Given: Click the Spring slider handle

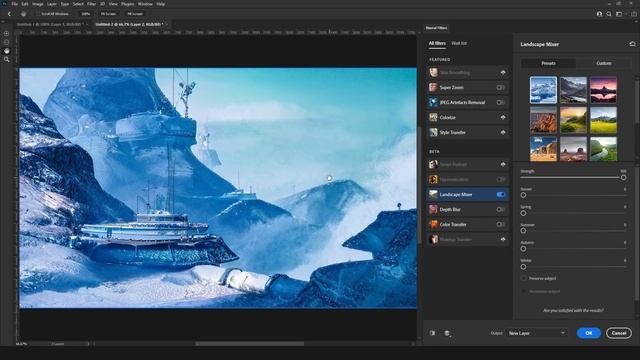Looking at the screenshot, I should [x=523, y=213].
